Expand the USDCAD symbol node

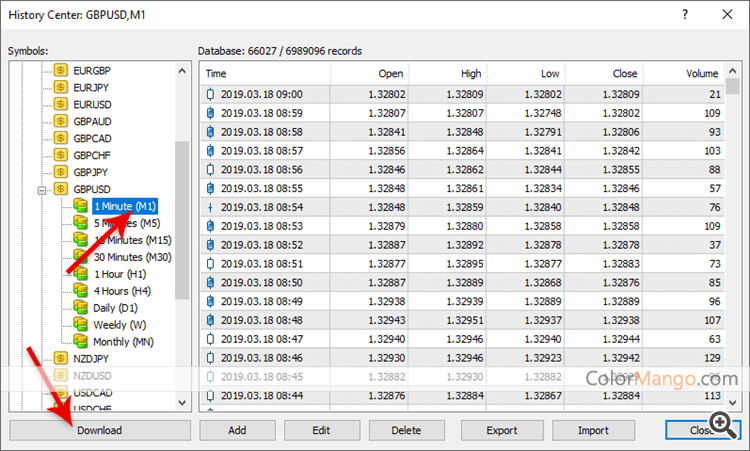42,392
